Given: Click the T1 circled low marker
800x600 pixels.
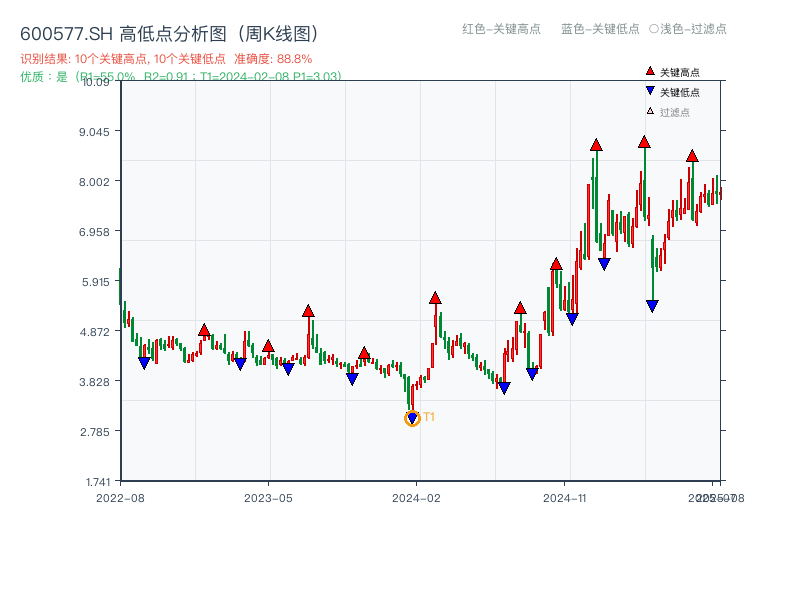Looking at the screenshot, I should 412,418.
